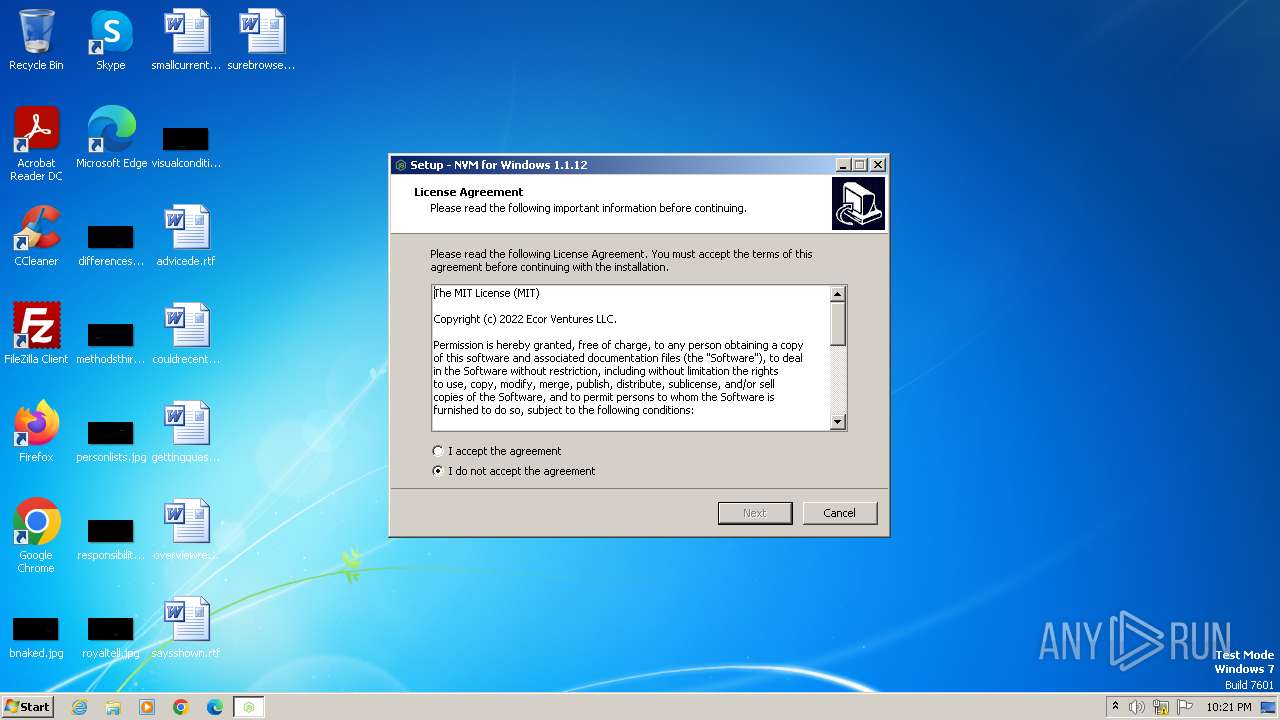Screen dimensions: 1280x720
Task: Select 'I do not accept the agreement'
Action: click(513, 471)
